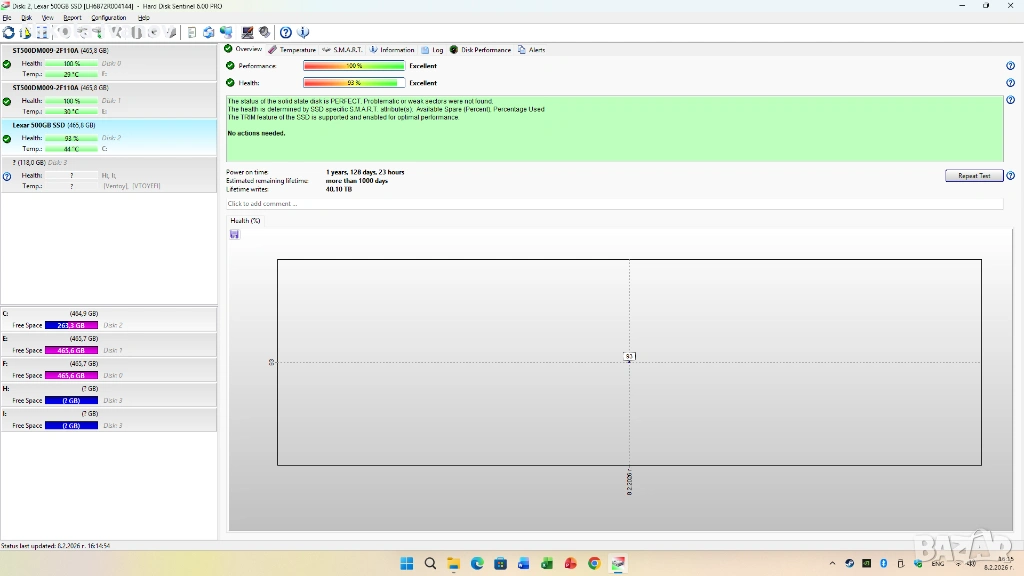Open the Report menu
1024x576 pixels.
tap(72, 18)
